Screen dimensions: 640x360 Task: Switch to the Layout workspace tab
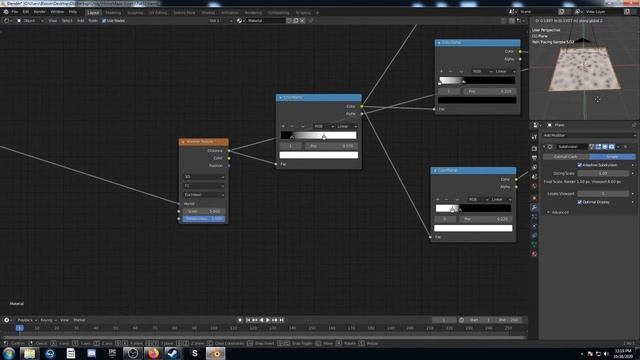click(93, 13)
